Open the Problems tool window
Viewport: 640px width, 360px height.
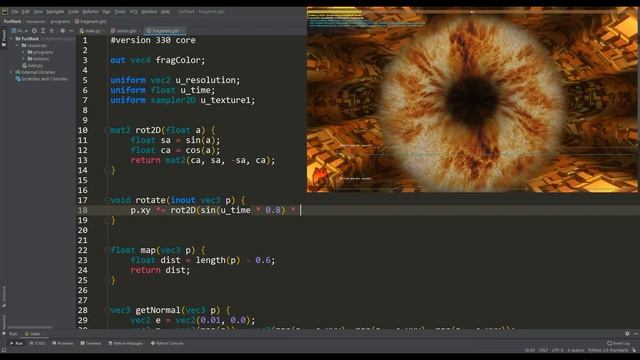click(x=62, y=343)
